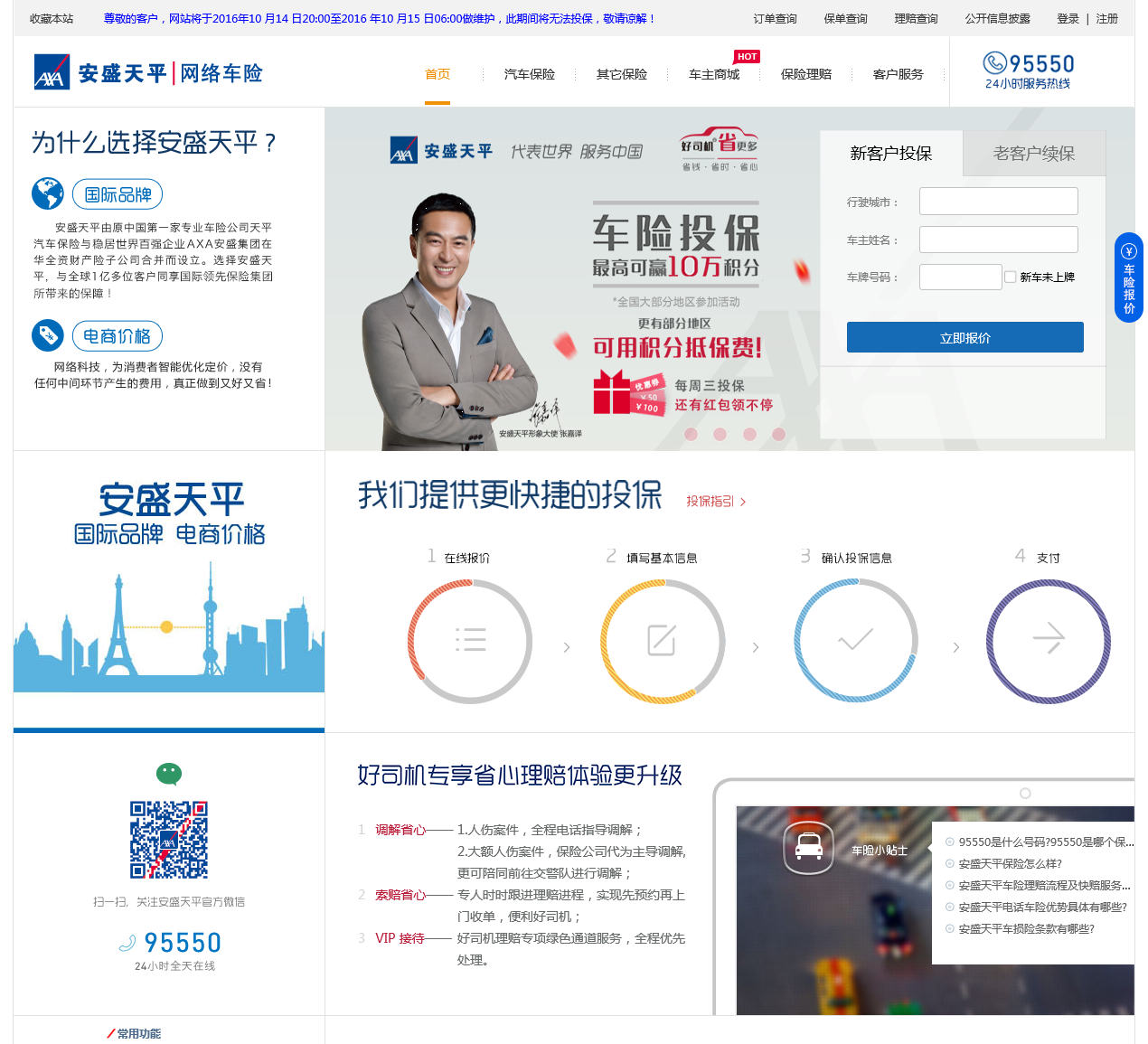Open the 理赔查询 link

(x=917, y=18)
